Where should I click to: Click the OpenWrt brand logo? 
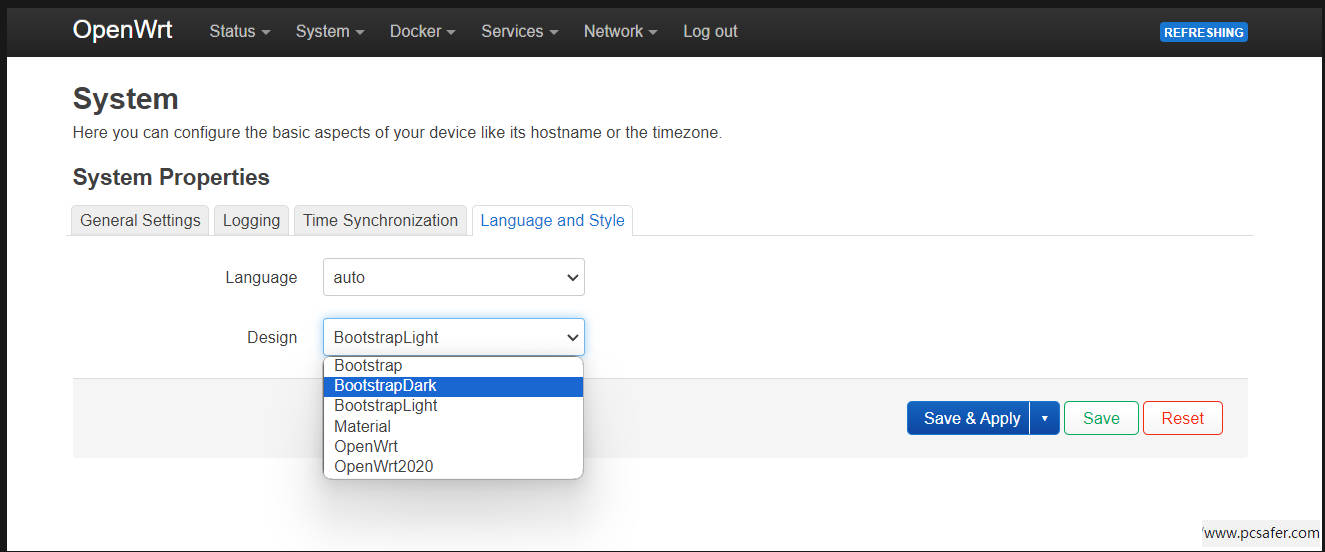tap(122, 30)
